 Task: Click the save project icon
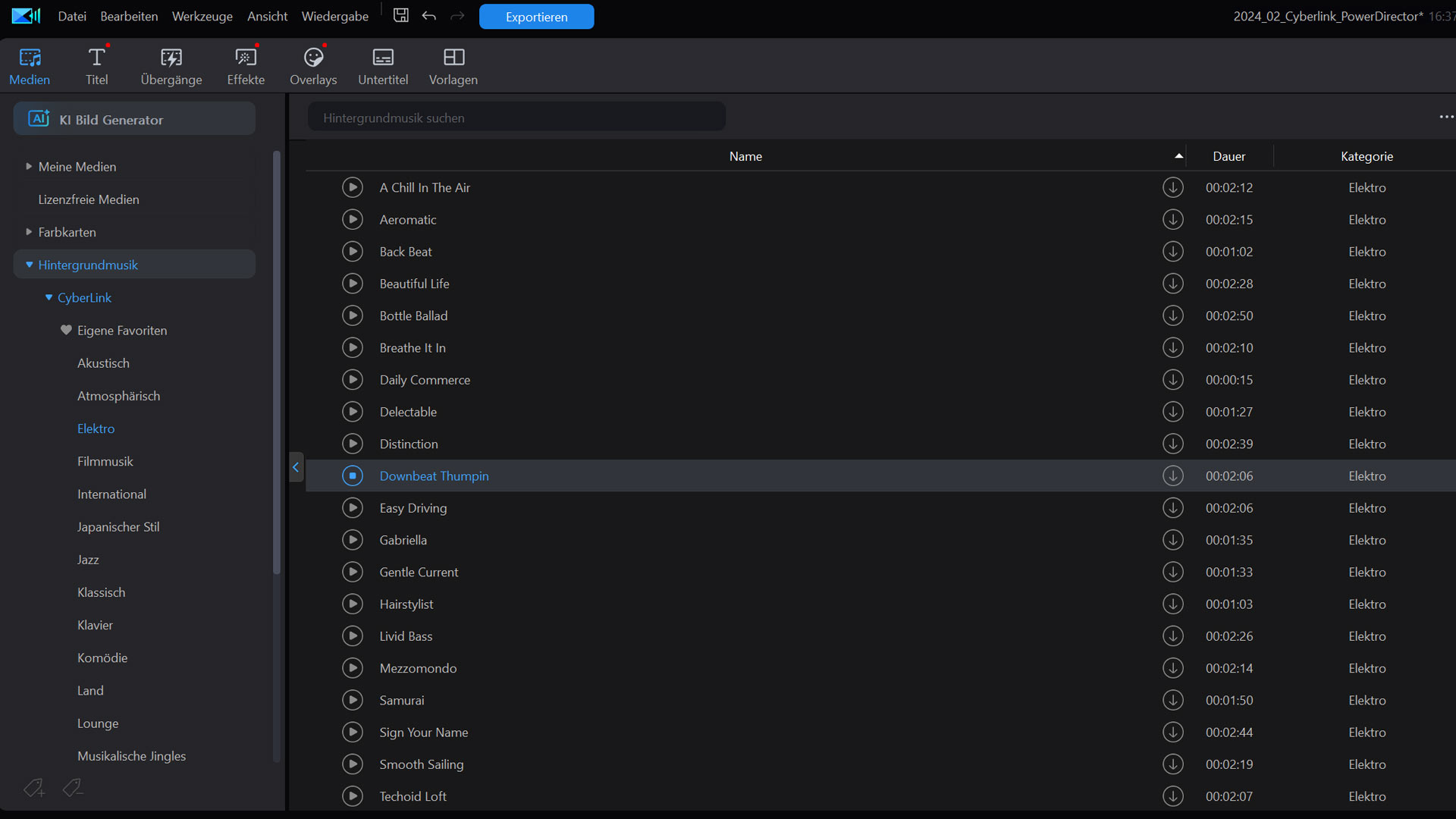click(x=401, y=16)
